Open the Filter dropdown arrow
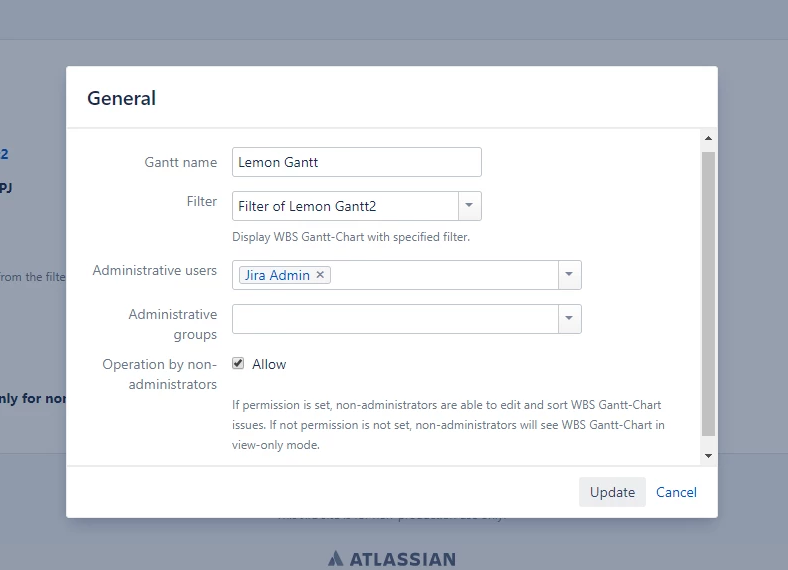Screen dimensions: 788x570 click(x=469, y=206)
